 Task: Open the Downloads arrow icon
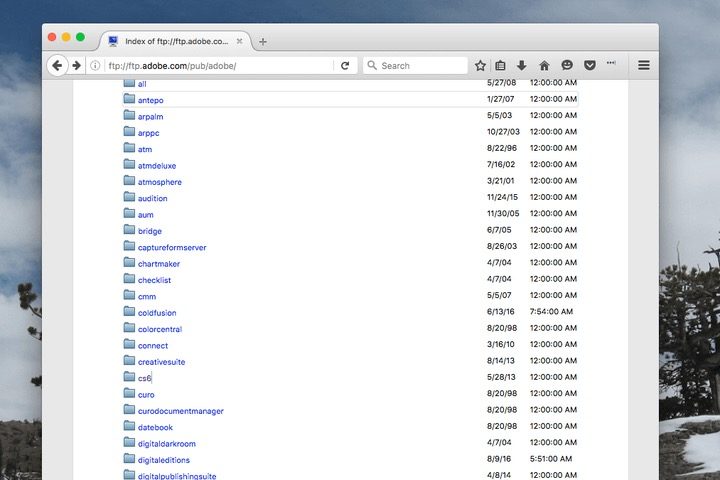pos(522,65)
